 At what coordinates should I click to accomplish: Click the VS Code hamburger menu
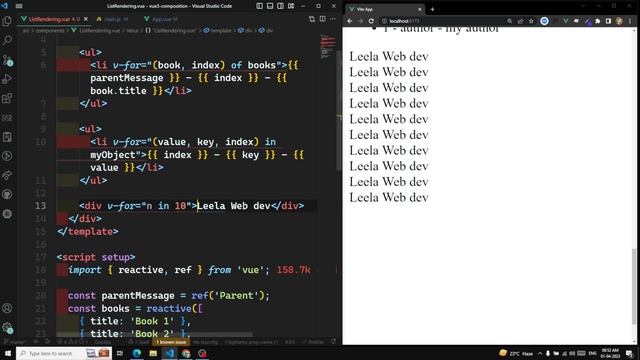19,6
